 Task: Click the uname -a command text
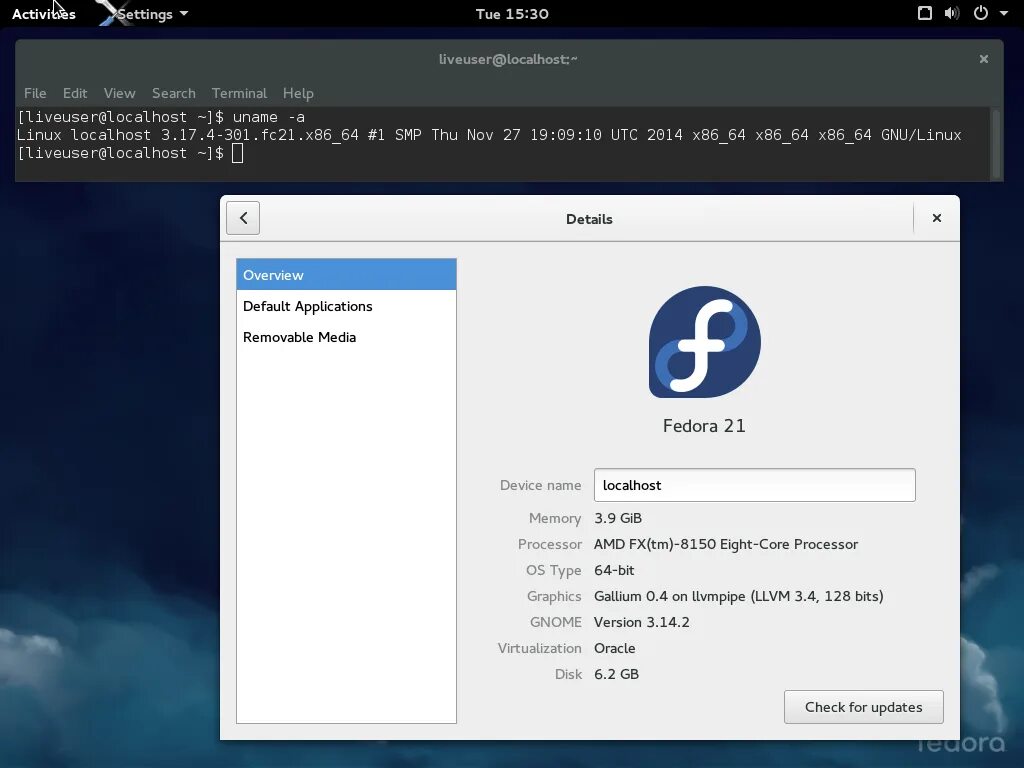[268, 117]
